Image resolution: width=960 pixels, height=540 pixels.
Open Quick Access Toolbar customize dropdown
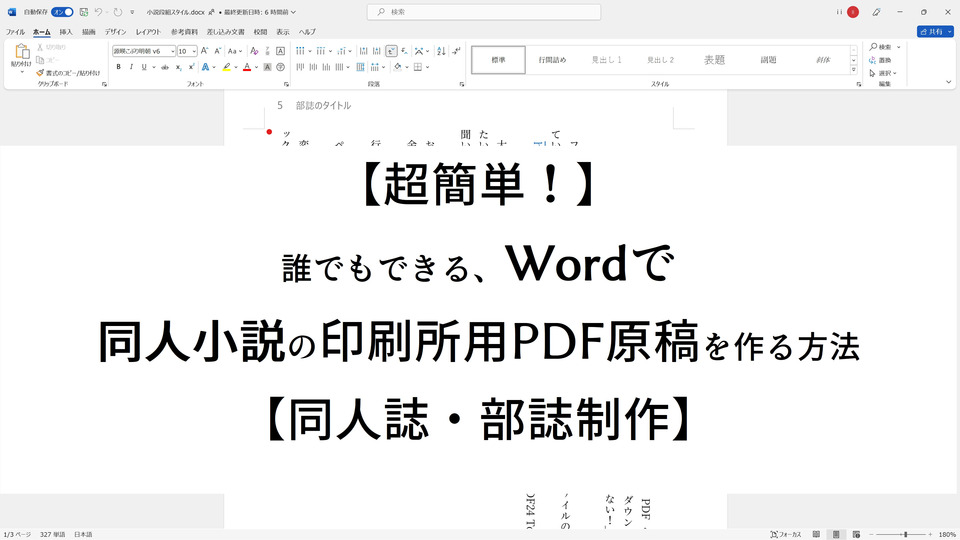click(x=132, y=12)
